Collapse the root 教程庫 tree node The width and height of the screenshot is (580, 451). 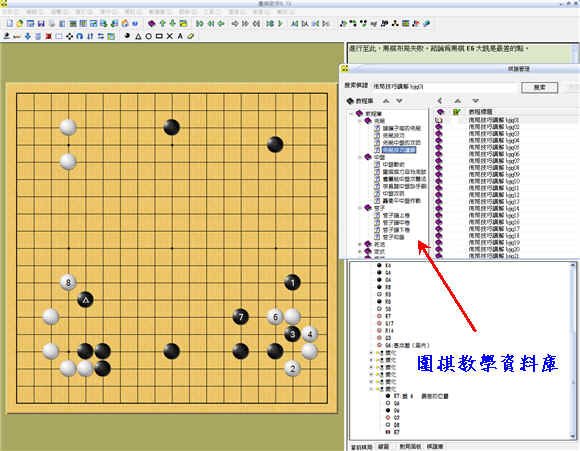351,114
